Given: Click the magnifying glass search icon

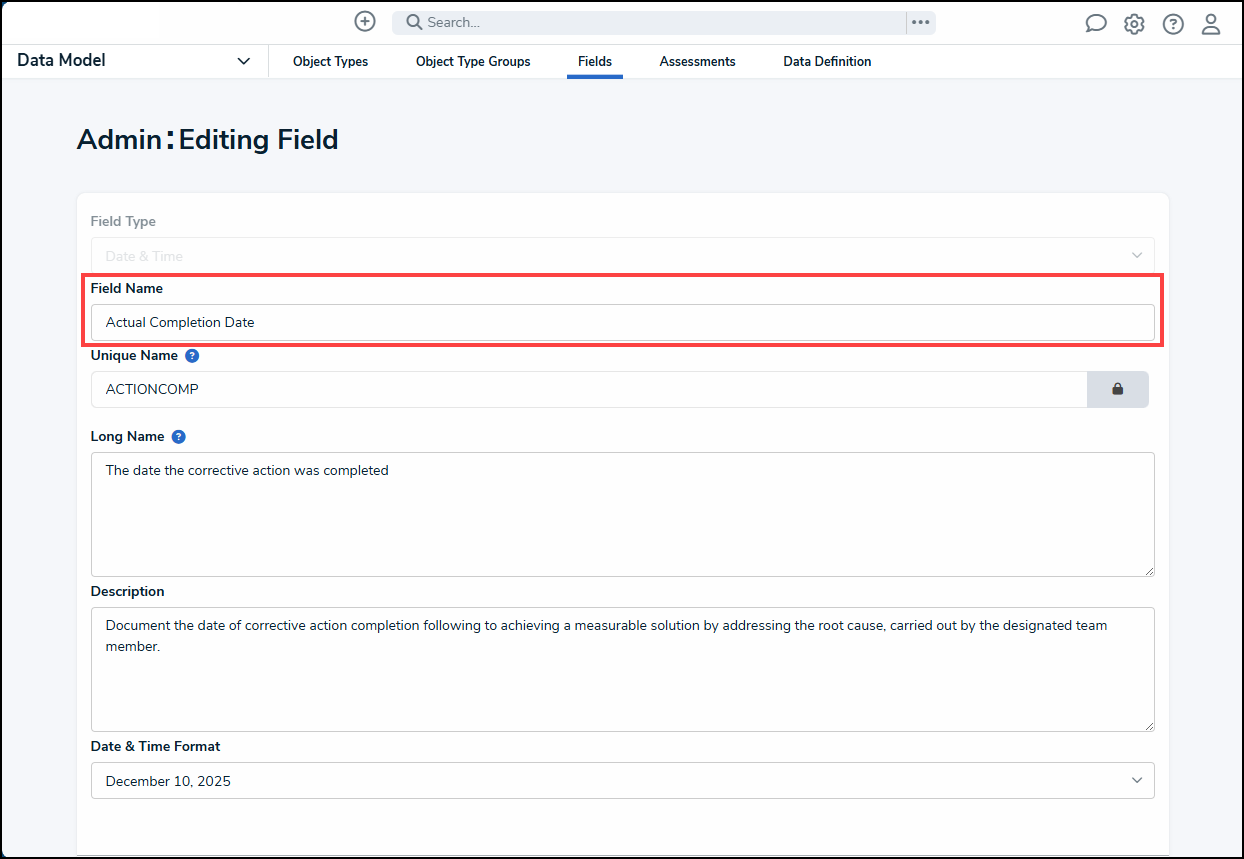Looking at the screenshot, I should [x=414, y=22].
